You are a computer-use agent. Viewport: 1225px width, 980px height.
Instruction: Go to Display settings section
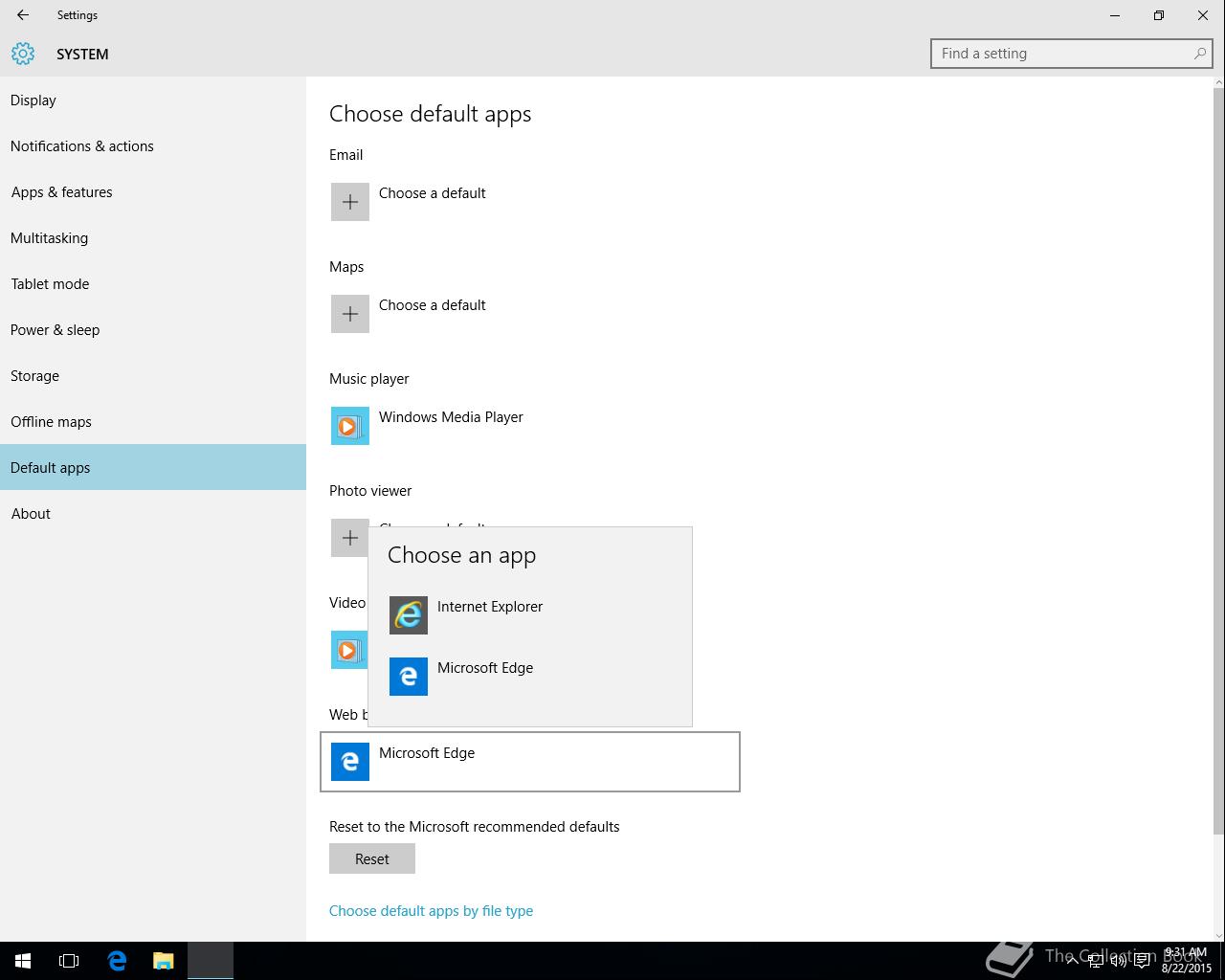click(x=33, y=100)
